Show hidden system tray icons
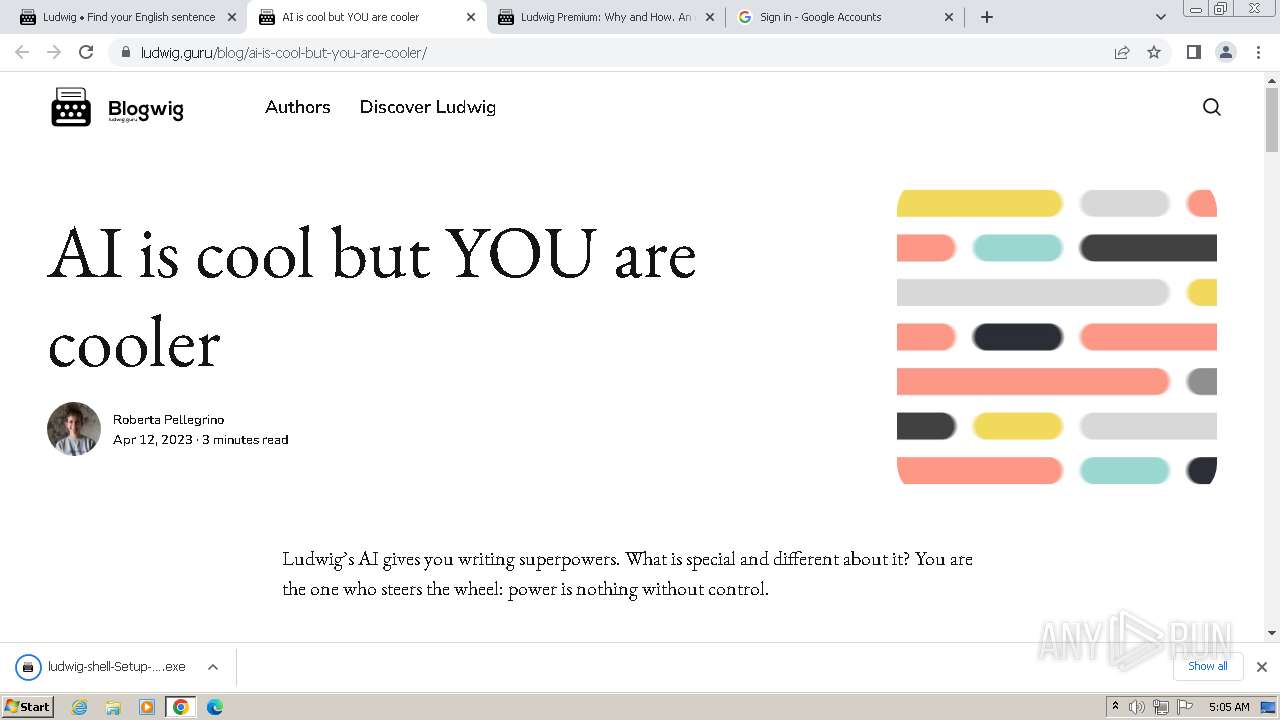 1115,707
